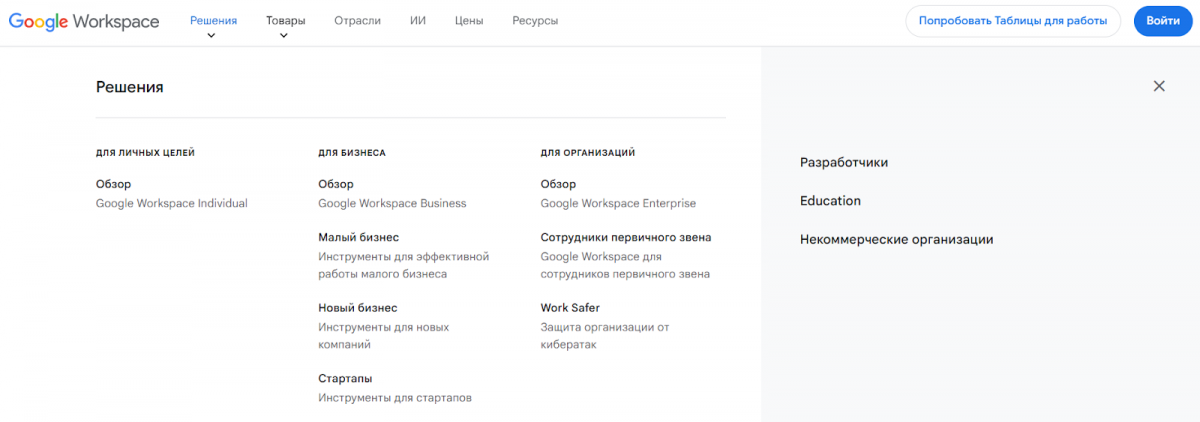The height and width of the screenshot is (422, 1200).
Task: Open the ИИ menu item
Action: pos(418,21)
